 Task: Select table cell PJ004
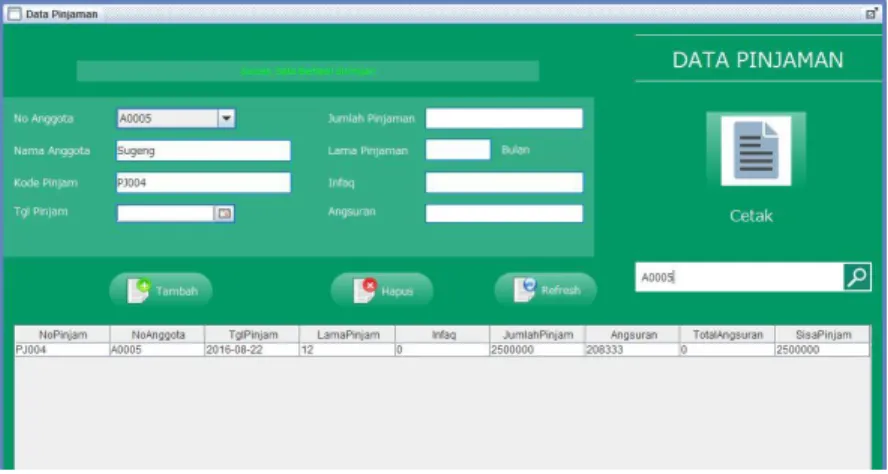pyautogui.click(x=62, y=350)
